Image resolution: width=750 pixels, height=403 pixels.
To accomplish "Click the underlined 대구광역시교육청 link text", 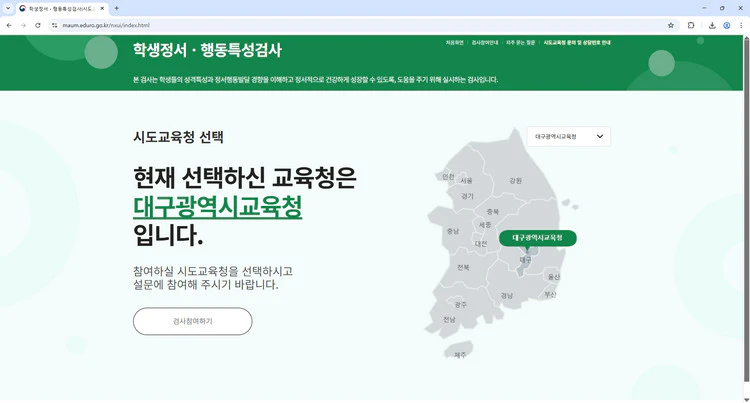I will pyautogui.click(x=217, y=207).
